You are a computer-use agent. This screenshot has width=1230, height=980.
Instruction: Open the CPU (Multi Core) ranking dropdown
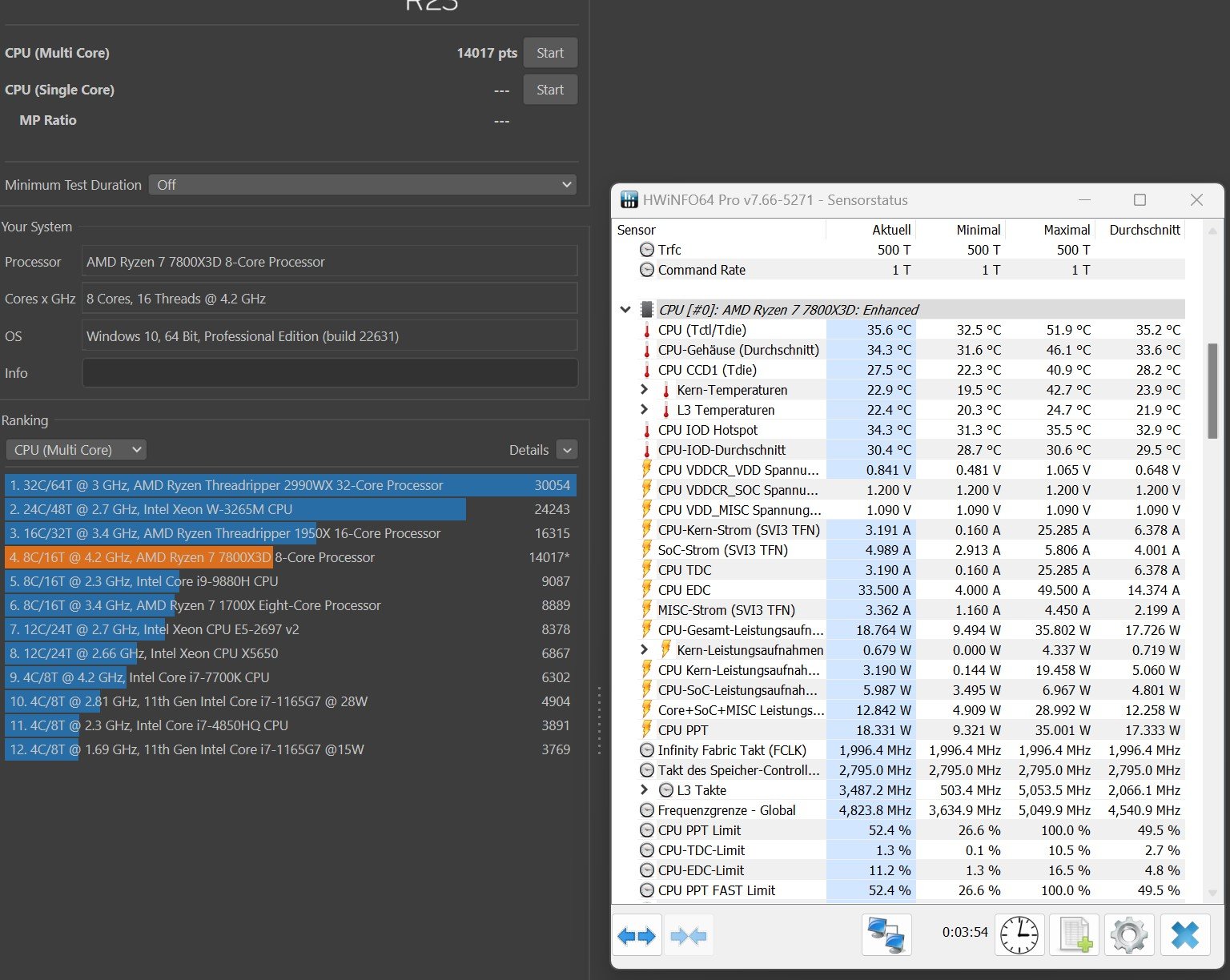[x=76, y=450]
